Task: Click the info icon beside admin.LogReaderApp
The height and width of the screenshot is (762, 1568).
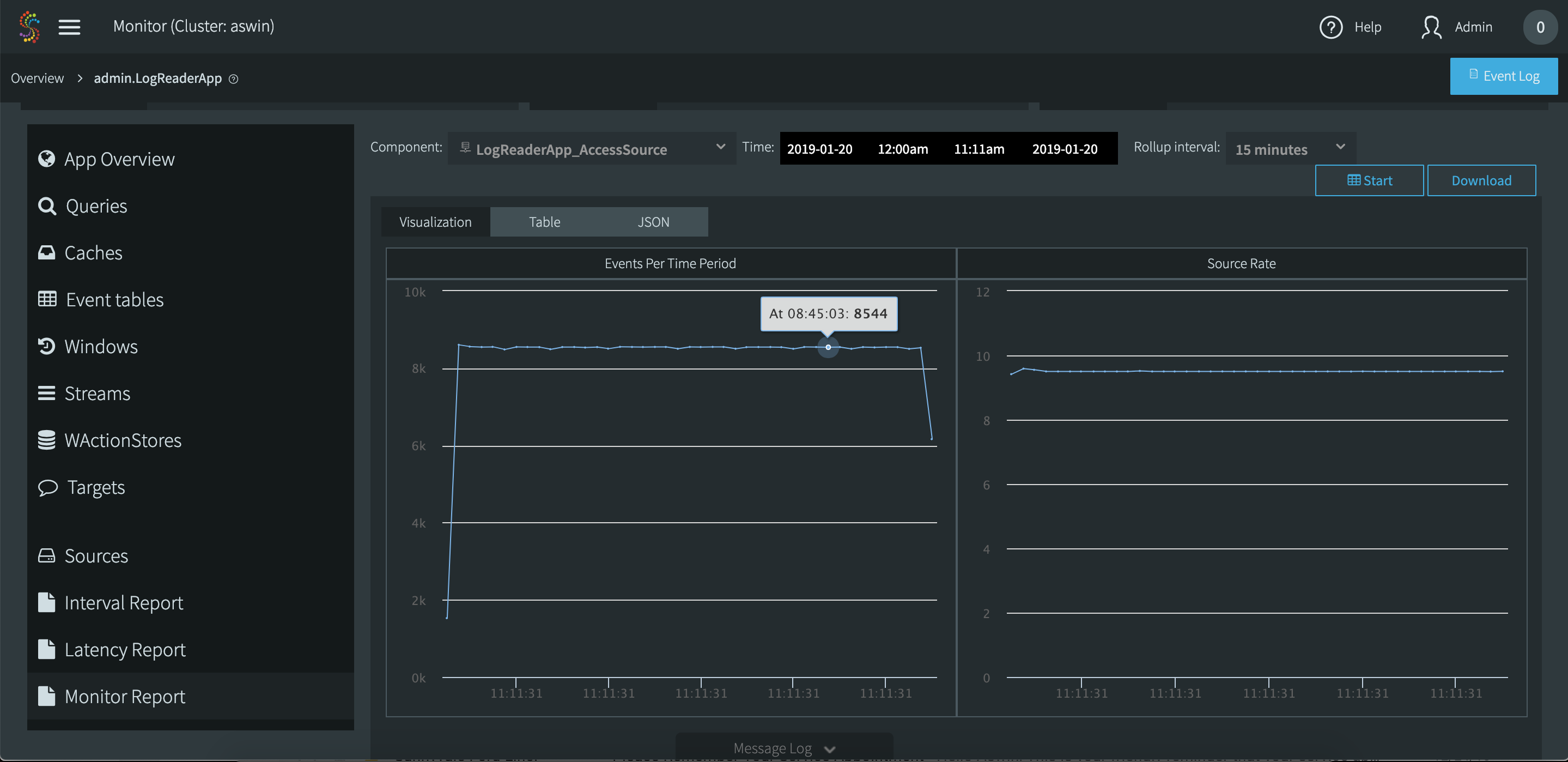Action: click(233, 78)
